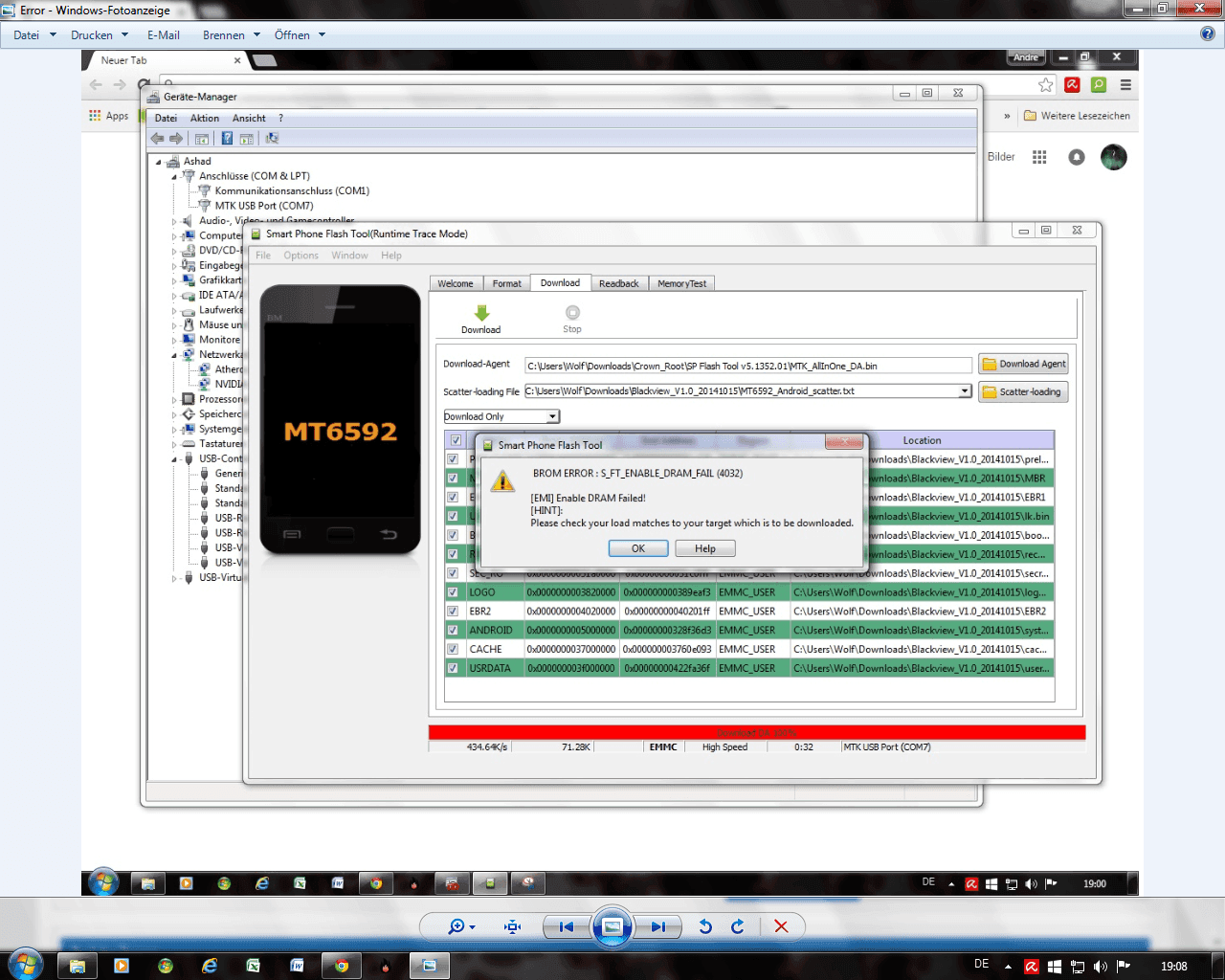Click Help in the BROM ERROR dialog
Viewport: 1225px width, 980px height.
tap(705, 548)
